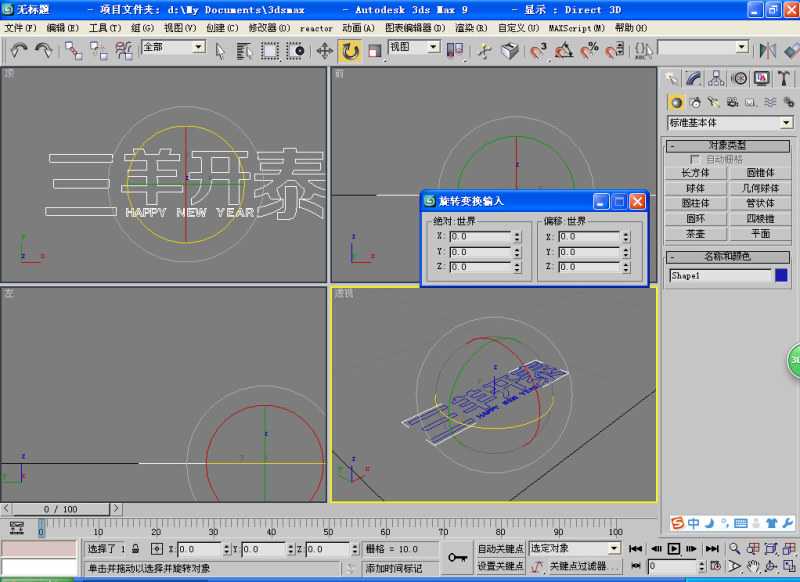Click the Select and Move tool
The height and width of the screenshot is (582, 800).
(x=324, y=50)
